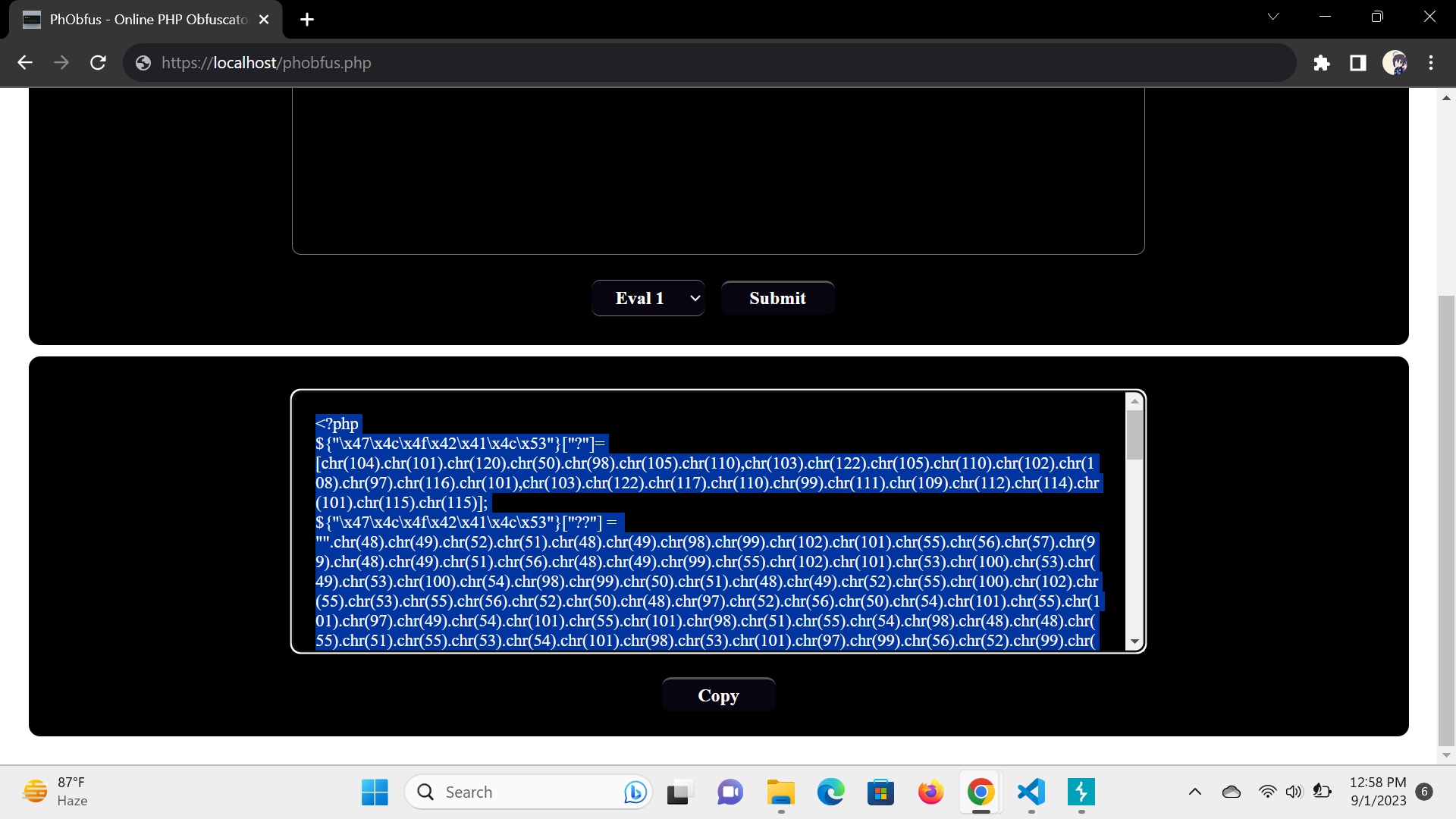The width and height of the screenshot is (1456, 819).
Task: Open Visual Studio Code from taskbar
Action: [1031, 792]
